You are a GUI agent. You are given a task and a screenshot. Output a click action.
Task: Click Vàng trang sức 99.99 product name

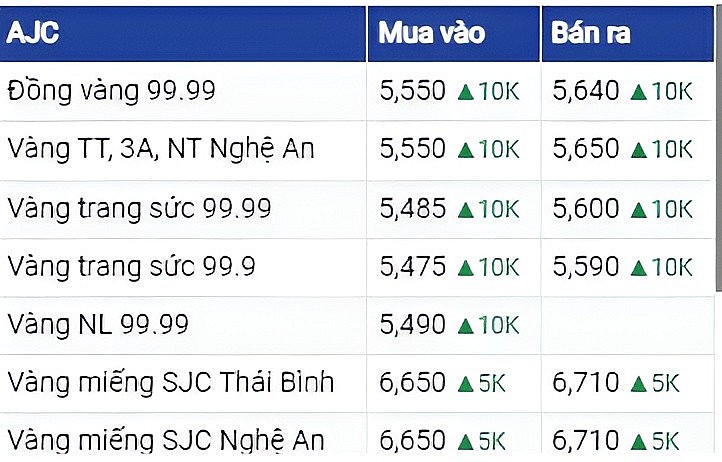[x=139, y=209]
